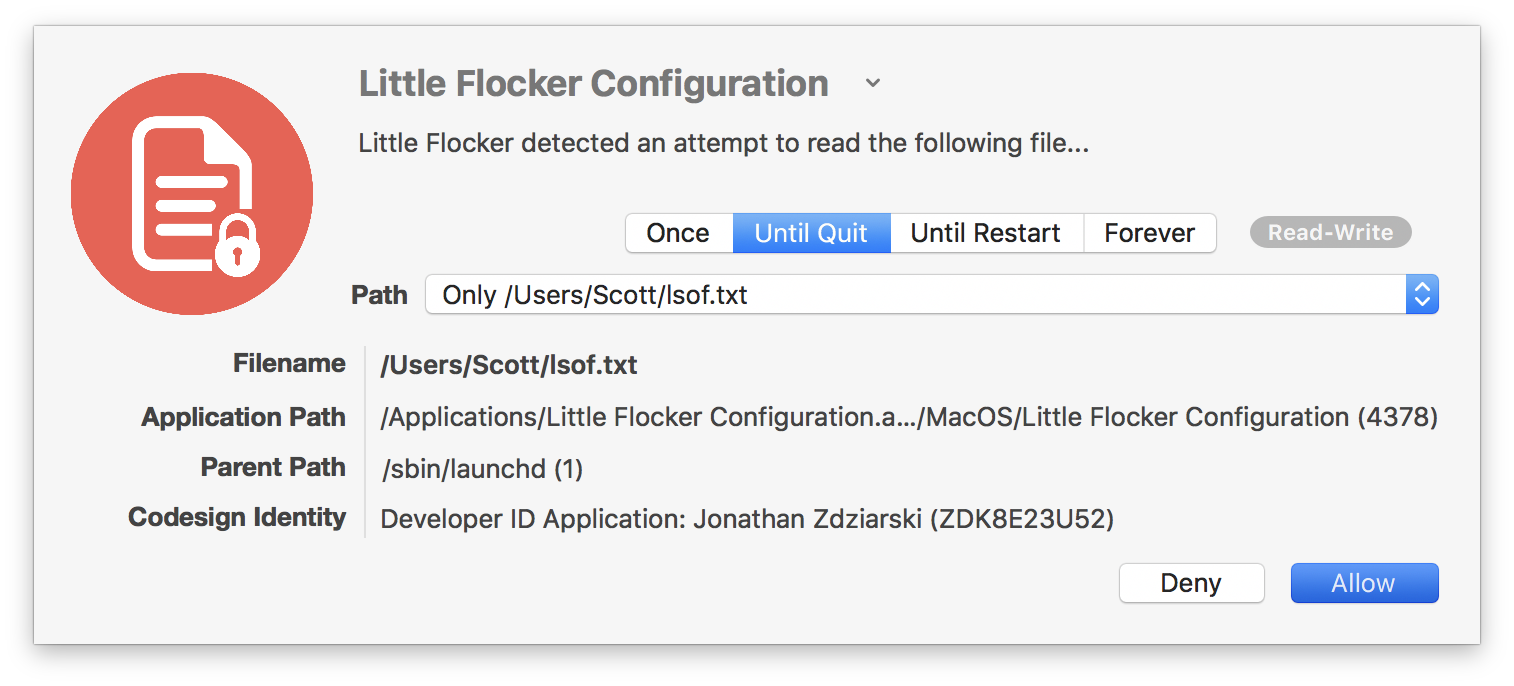Pick the Forever duration segment
Image resolution: width=1514 pixels, height=686 pixels.
1149,233
